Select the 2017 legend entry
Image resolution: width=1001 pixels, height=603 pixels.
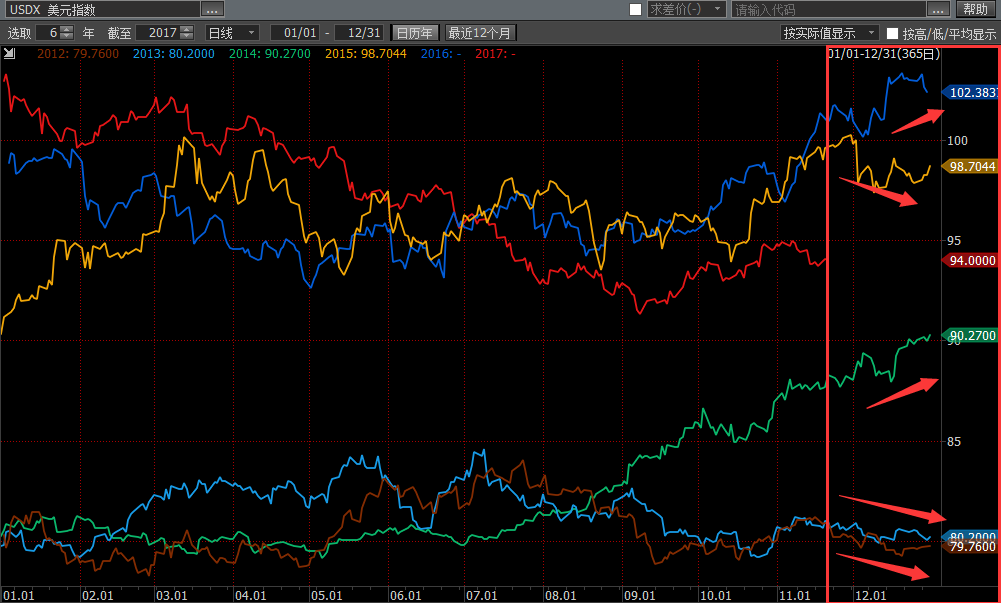(495, 54)
